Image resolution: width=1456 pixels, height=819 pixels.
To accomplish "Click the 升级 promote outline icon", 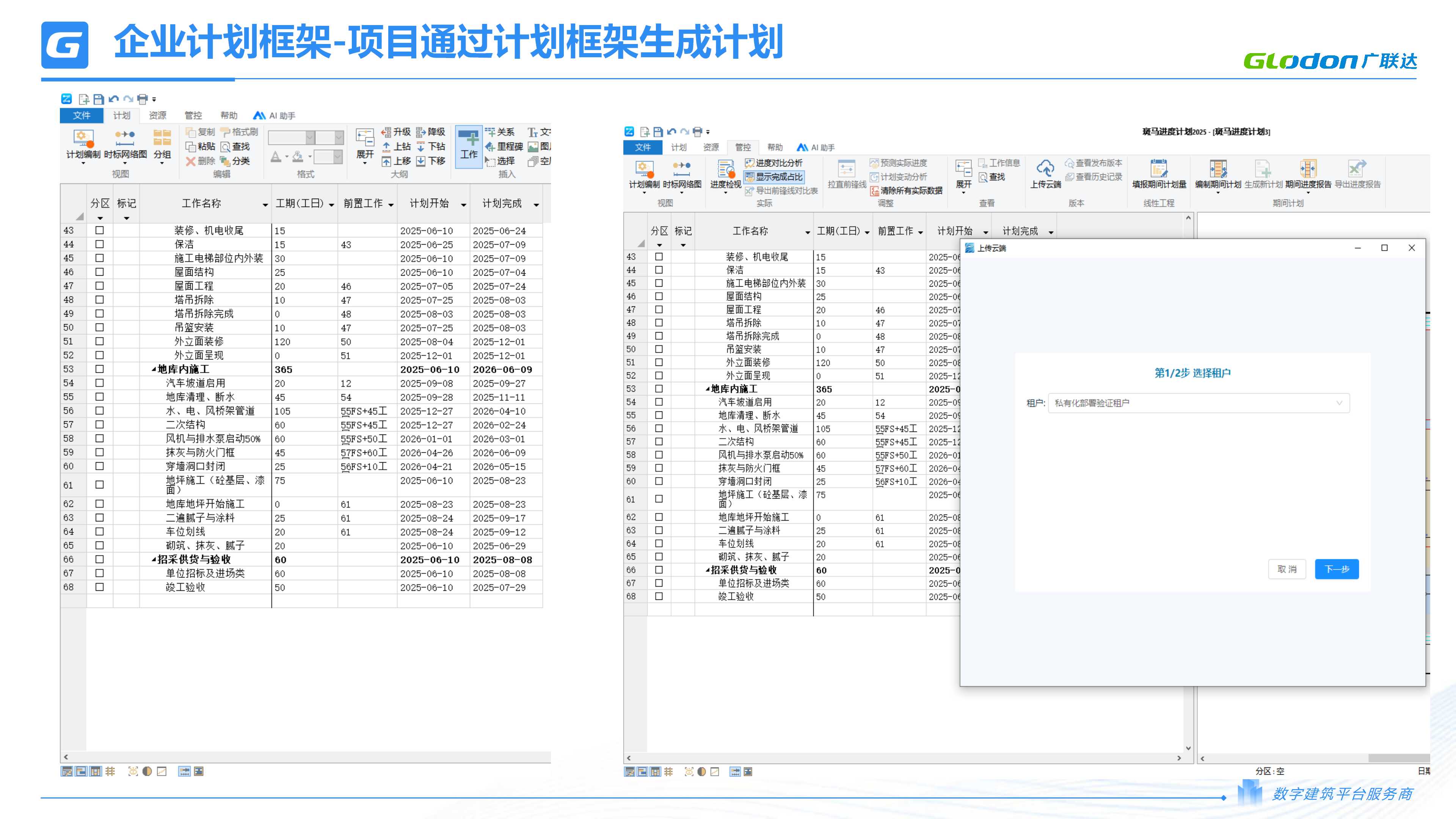I will [x=387, y=132].
